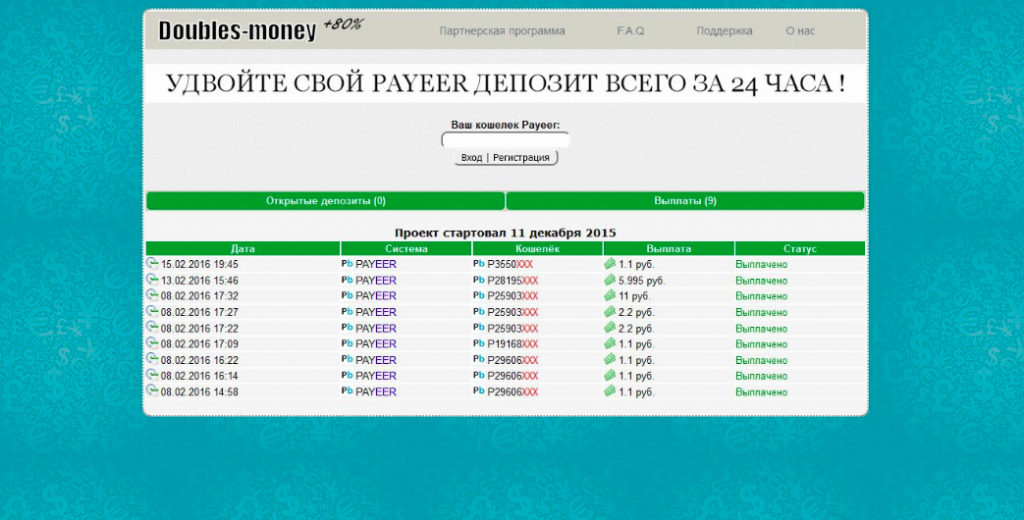Click the Payeer icon beside wallet P28195XXX
Viewport: 1024px width, 520px height.
(479, 280)
